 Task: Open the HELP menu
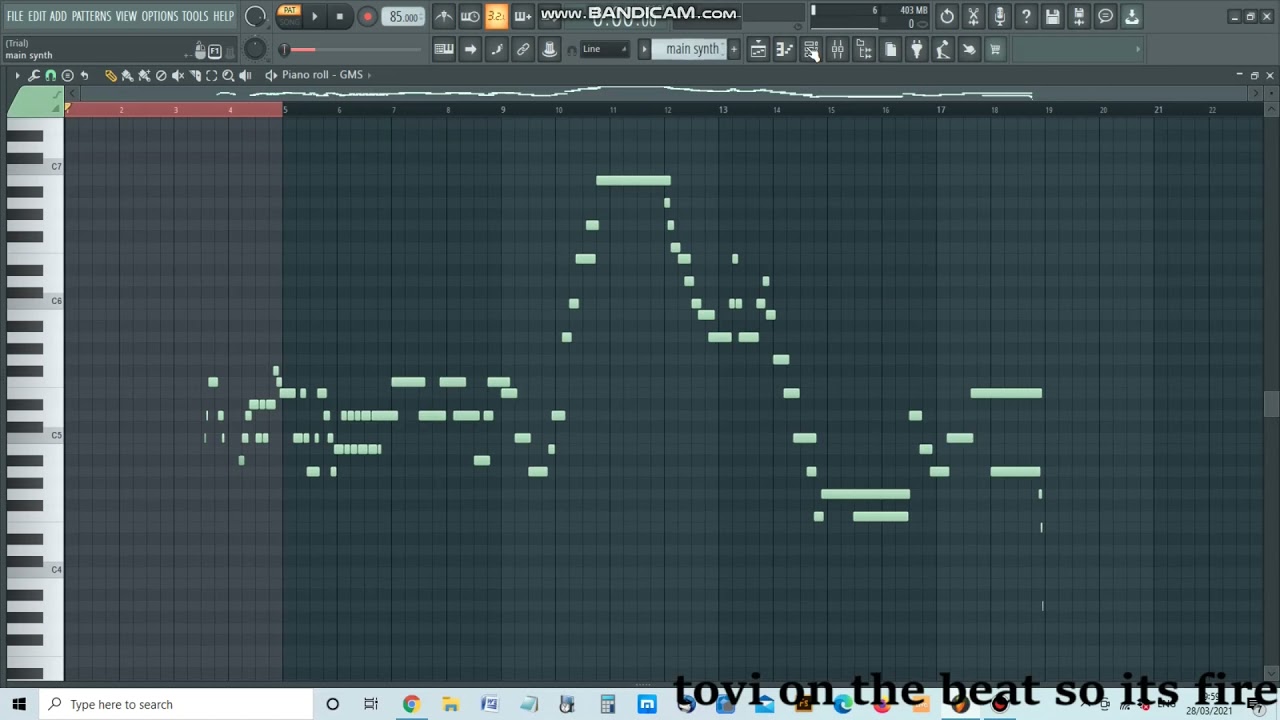coord(223,16)
